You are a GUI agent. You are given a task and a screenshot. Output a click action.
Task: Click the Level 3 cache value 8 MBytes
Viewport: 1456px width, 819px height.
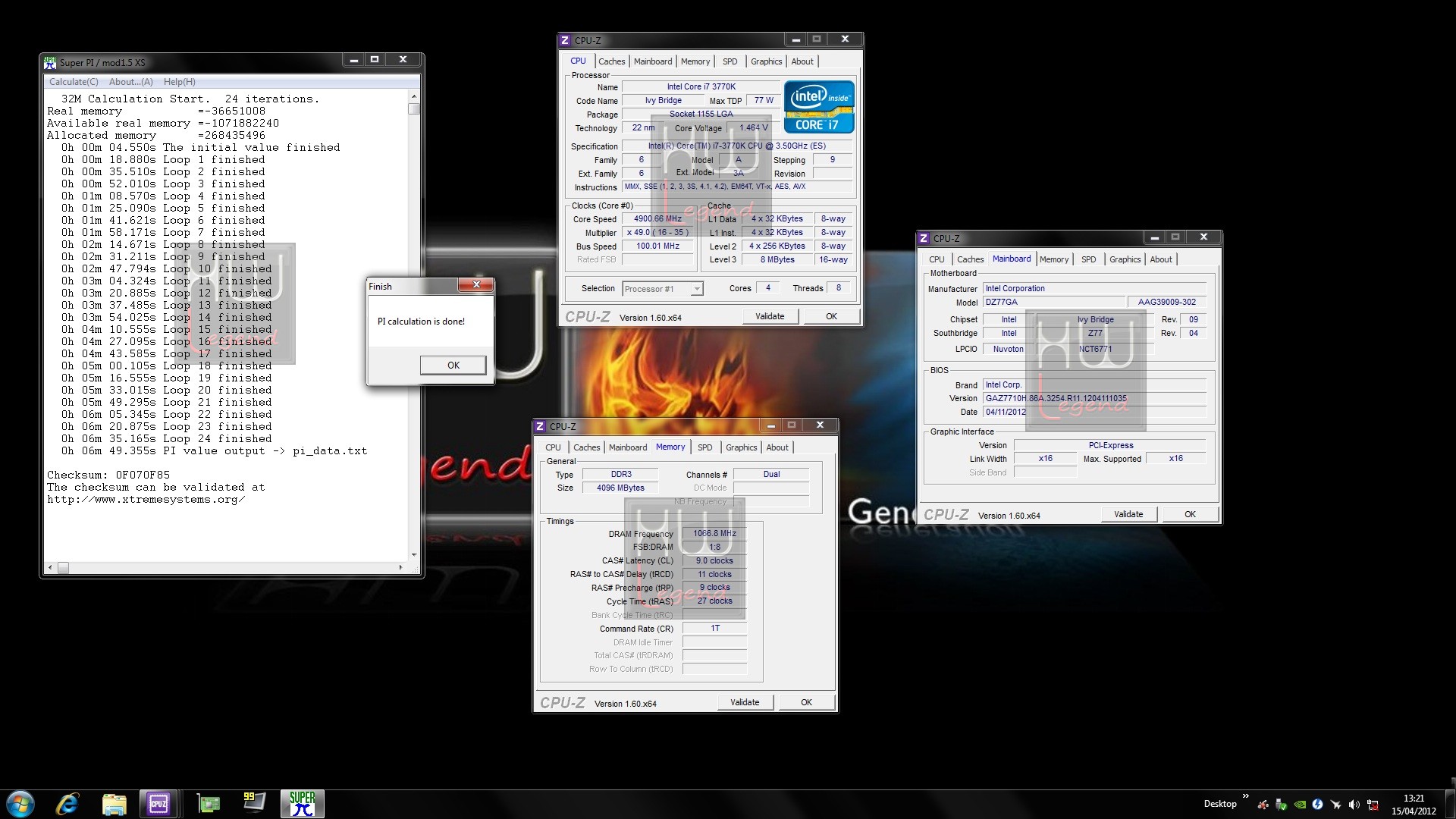[777, 259]
